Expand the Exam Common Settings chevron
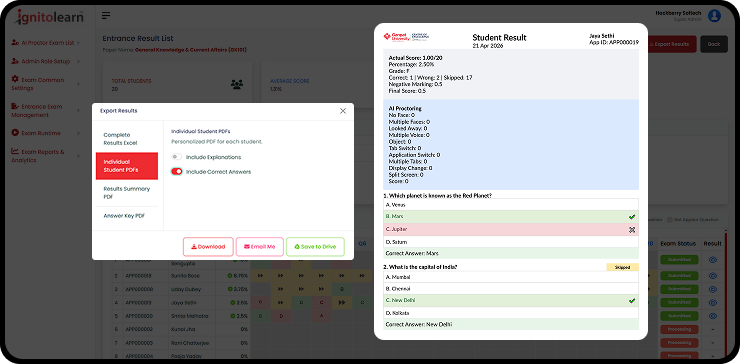740x364 pixels. tap(78, 84)
